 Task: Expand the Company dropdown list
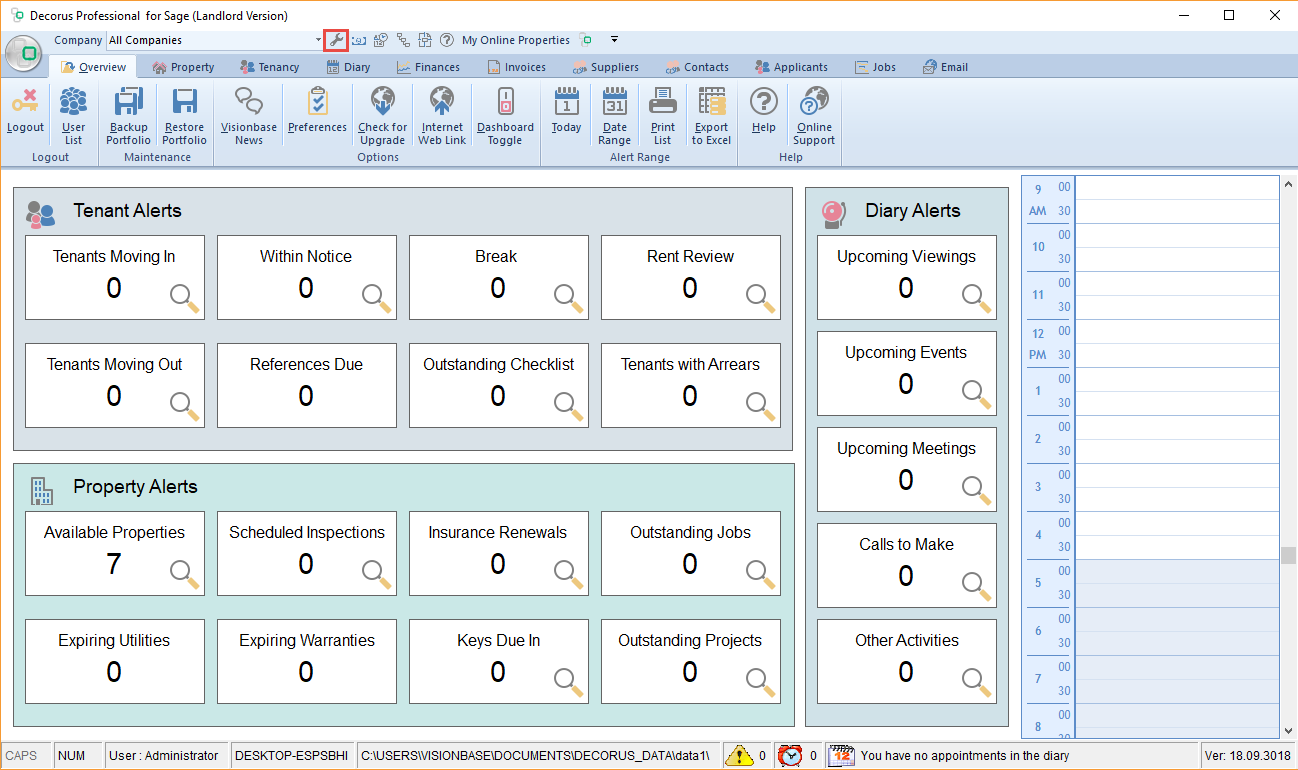318,40
